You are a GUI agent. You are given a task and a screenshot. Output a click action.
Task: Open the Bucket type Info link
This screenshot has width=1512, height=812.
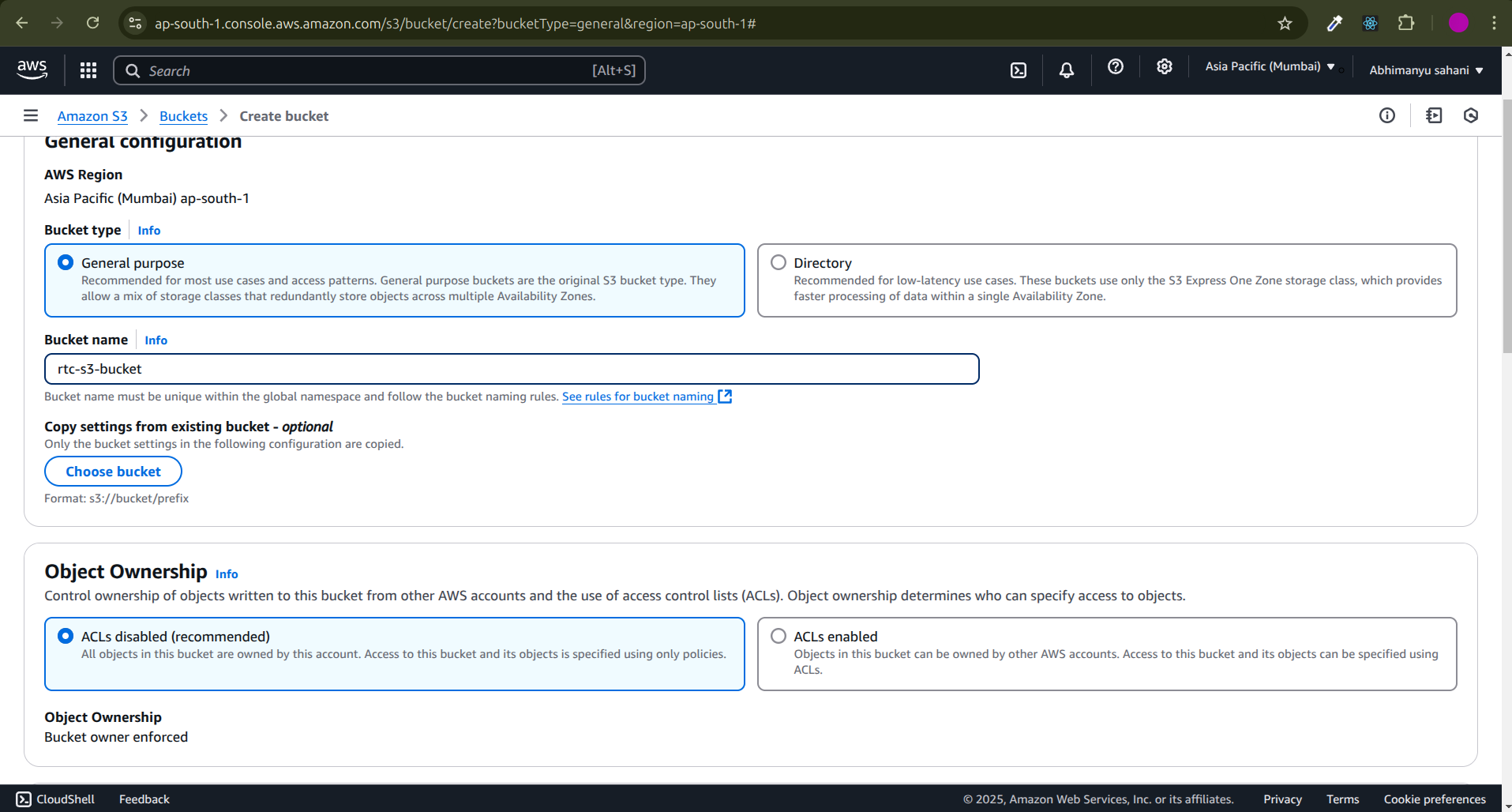coord(149,231)
